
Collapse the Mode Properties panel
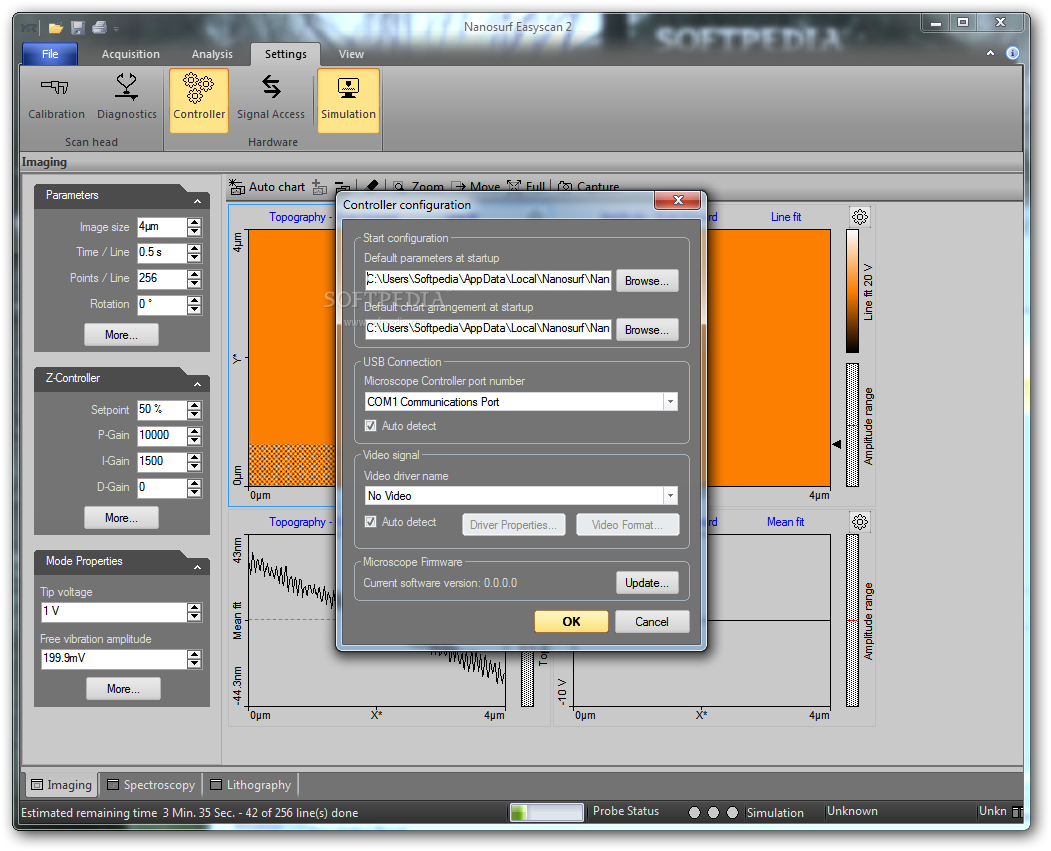pos(197,567)
